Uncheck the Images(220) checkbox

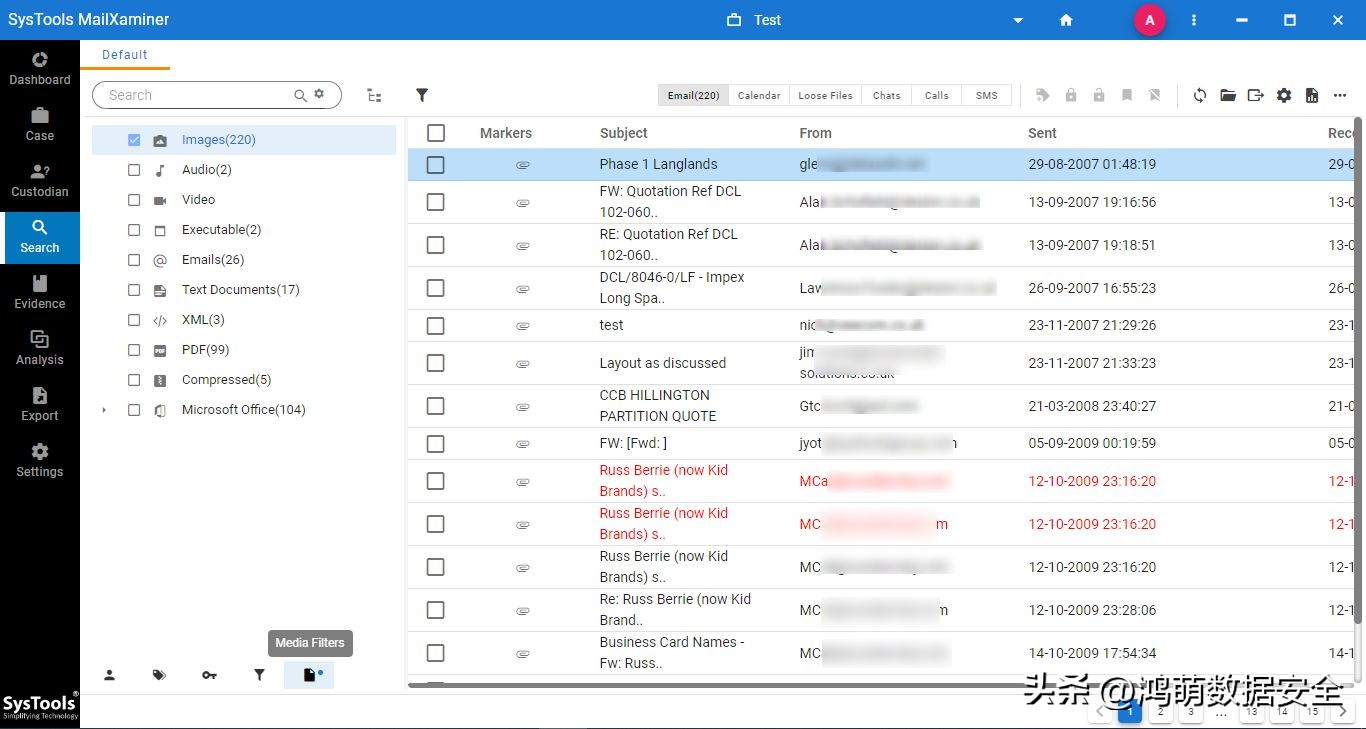134,140
